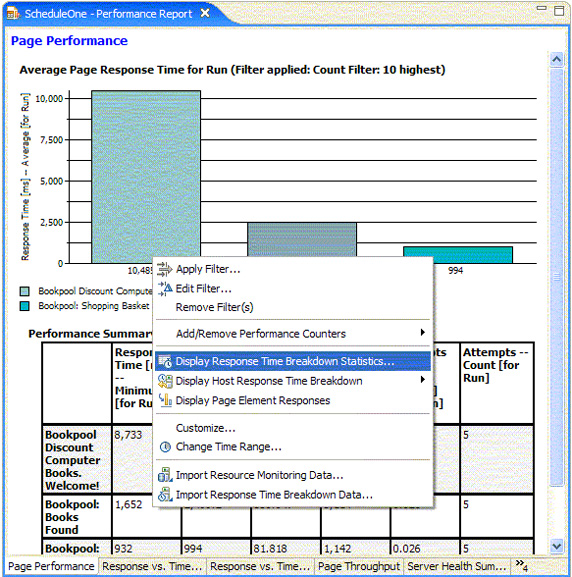Click the ScheduleOne report tab icon
572x577 pixels.
point(13,14)
